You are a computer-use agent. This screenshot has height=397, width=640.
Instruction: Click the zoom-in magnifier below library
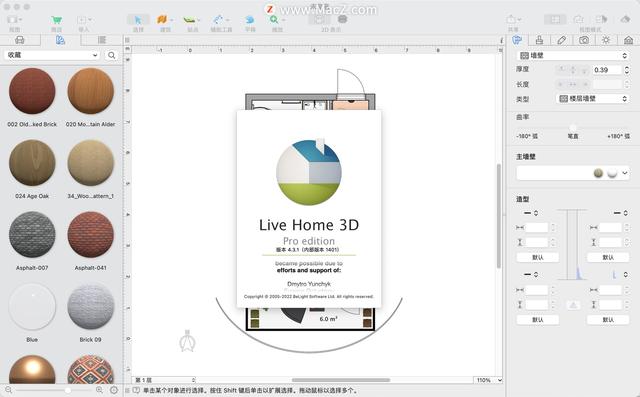pos(99,390)
